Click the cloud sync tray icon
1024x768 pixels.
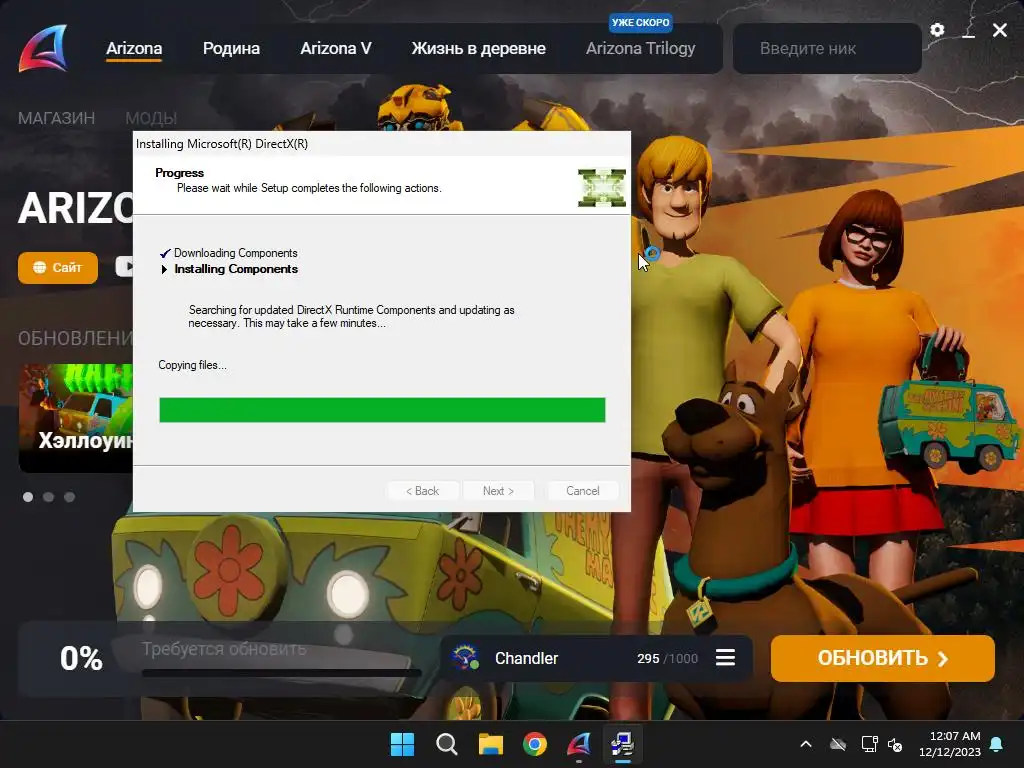click(838, 744)
